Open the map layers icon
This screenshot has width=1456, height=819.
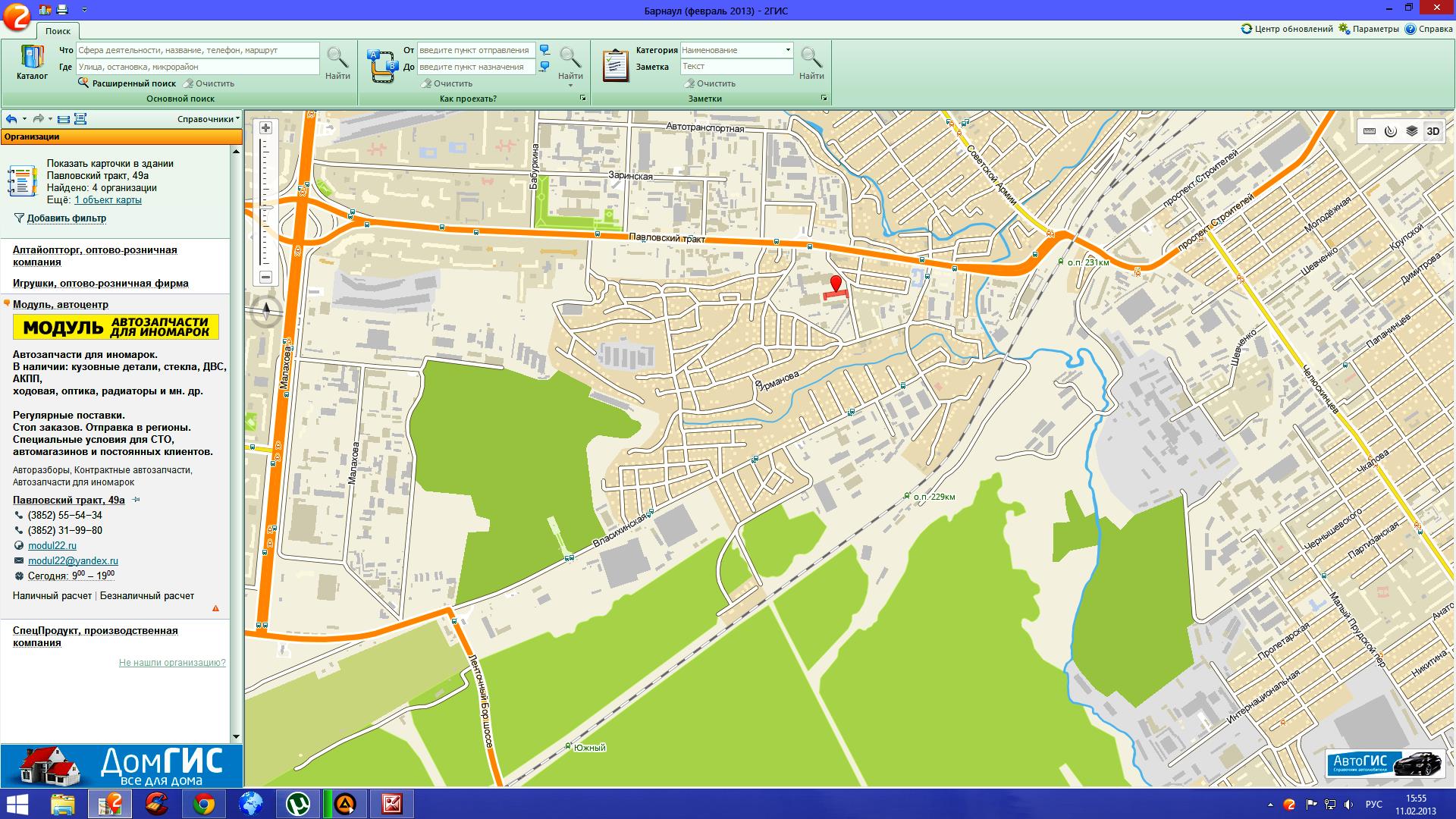click(1411, 131)
